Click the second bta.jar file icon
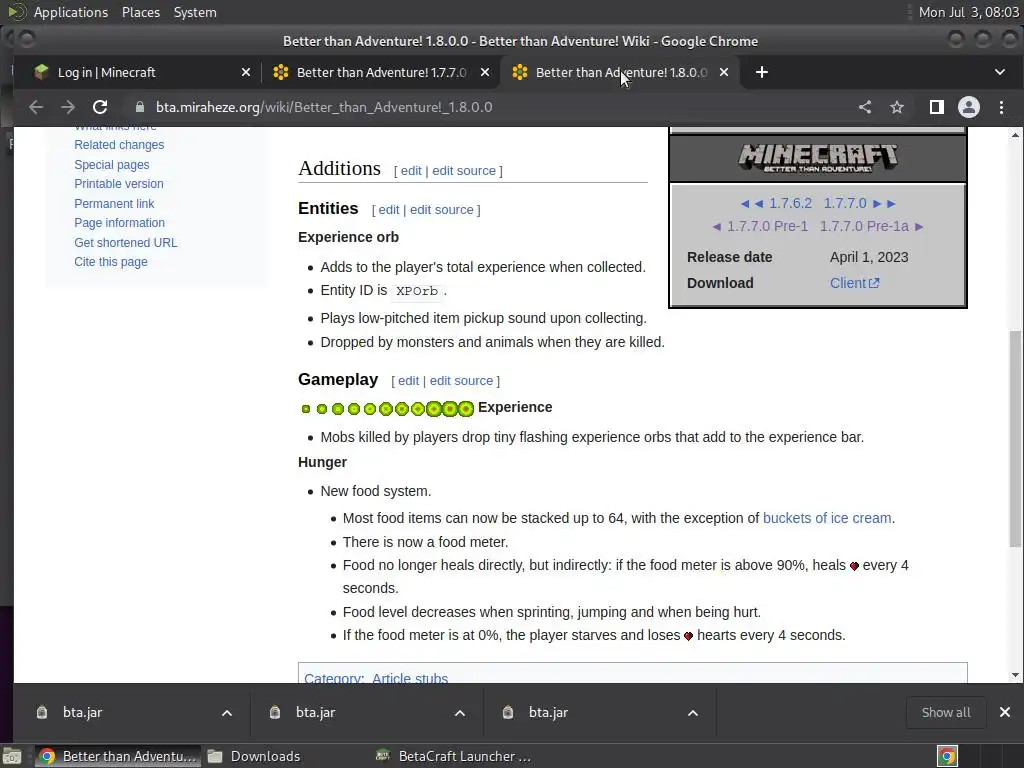This screenshot has width=1024, height=768. (x=275, y=712)
